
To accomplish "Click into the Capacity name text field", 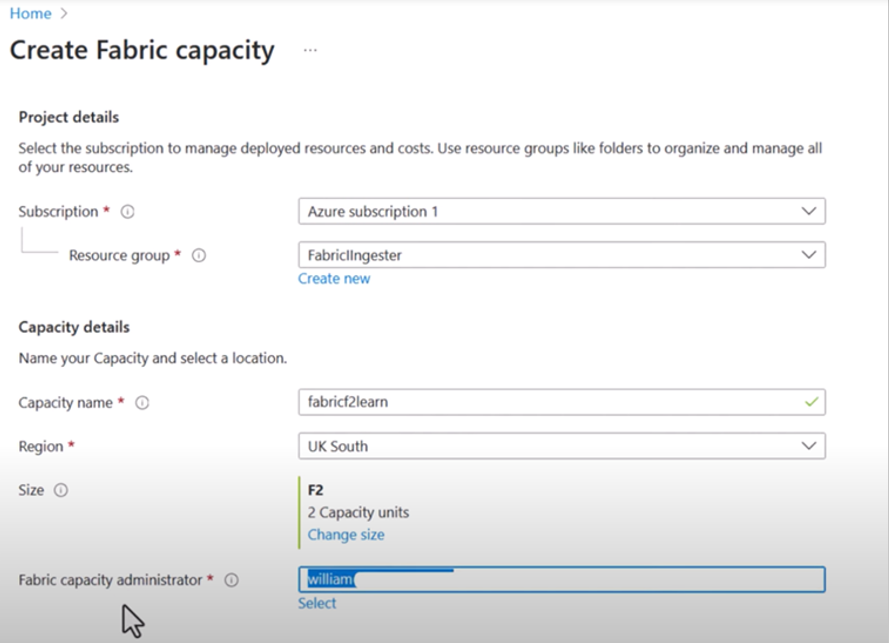I will 550,402.
